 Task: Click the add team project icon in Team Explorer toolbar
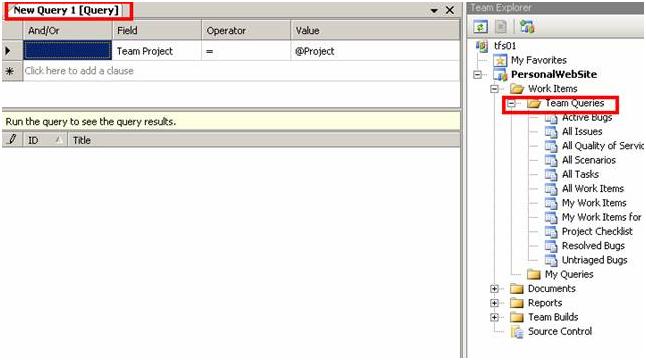[x=527, y=27]
